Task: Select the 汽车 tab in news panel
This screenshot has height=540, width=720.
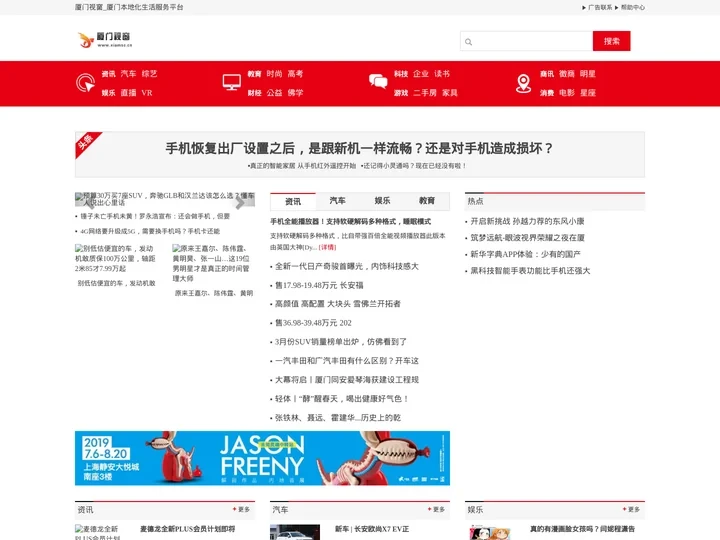Action: [x=338, y=201]
